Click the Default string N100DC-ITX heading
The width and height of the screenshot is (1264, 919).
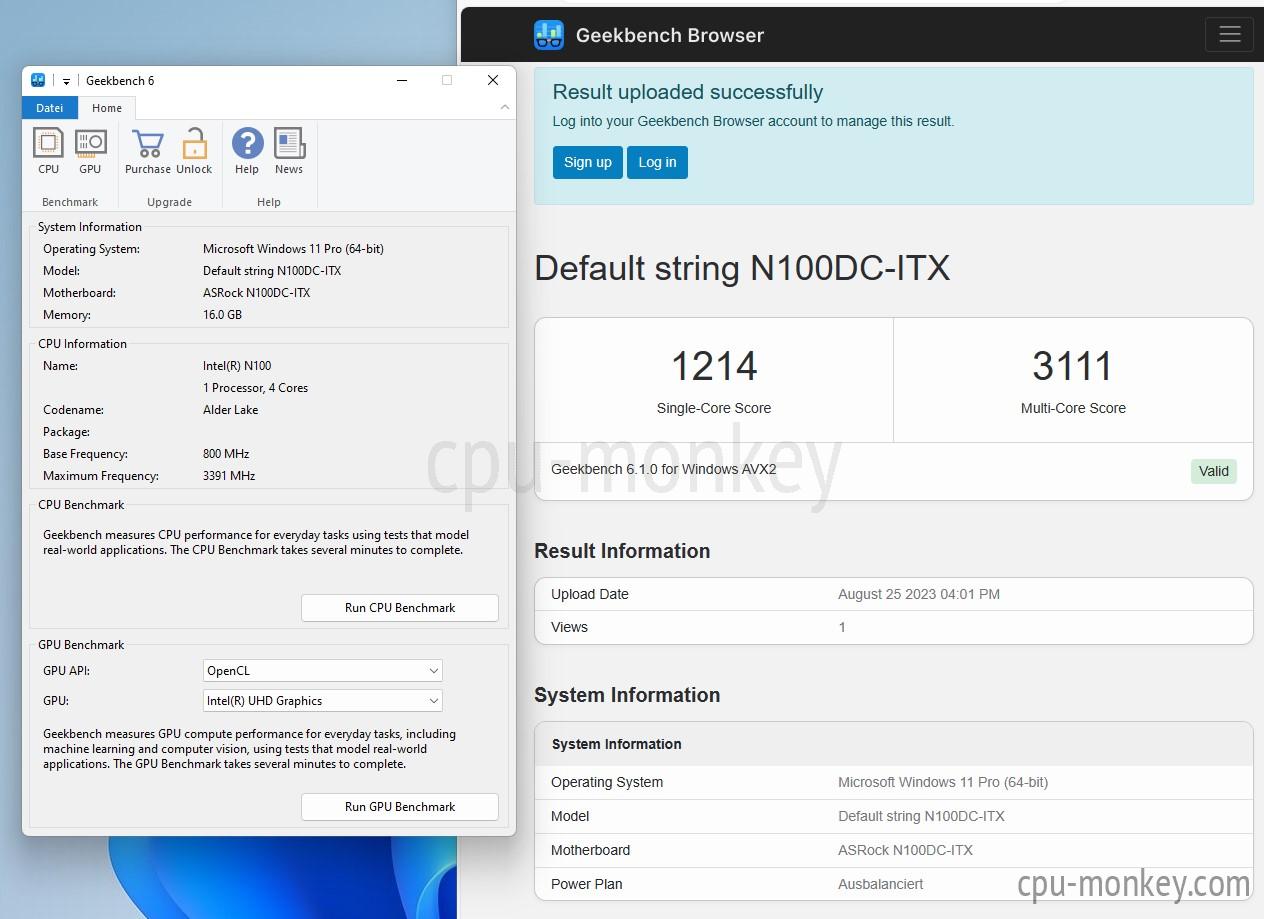point(742,268)
